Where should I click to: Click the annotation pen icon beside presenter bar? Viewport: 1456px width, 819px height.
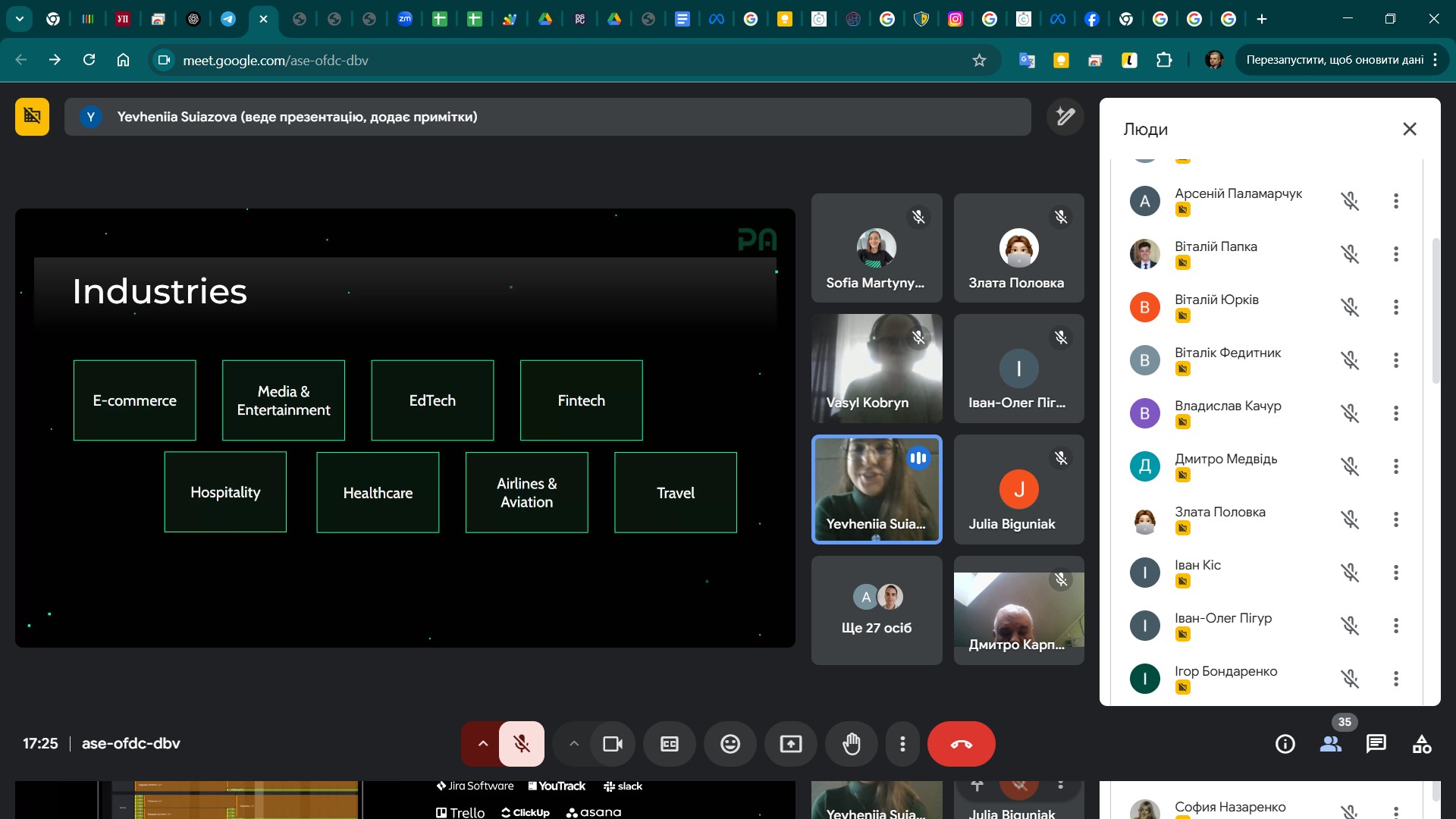pyautogui.click(x=1065, y=117)
